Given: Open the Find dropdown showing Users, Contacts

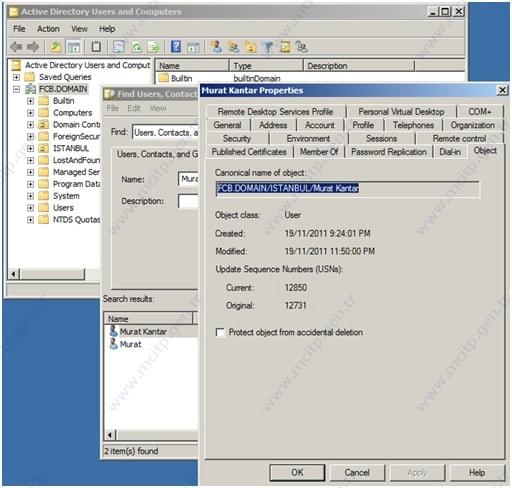Looking at the screenshot, I should point(166,133).
